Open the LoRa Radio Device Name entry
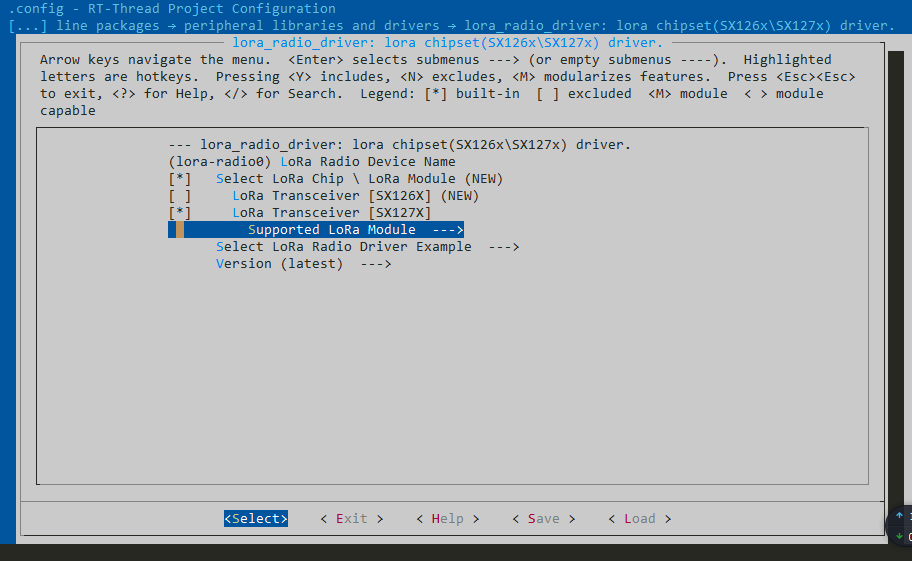Screen dimensions: 912x561 (x=312, y=162)
